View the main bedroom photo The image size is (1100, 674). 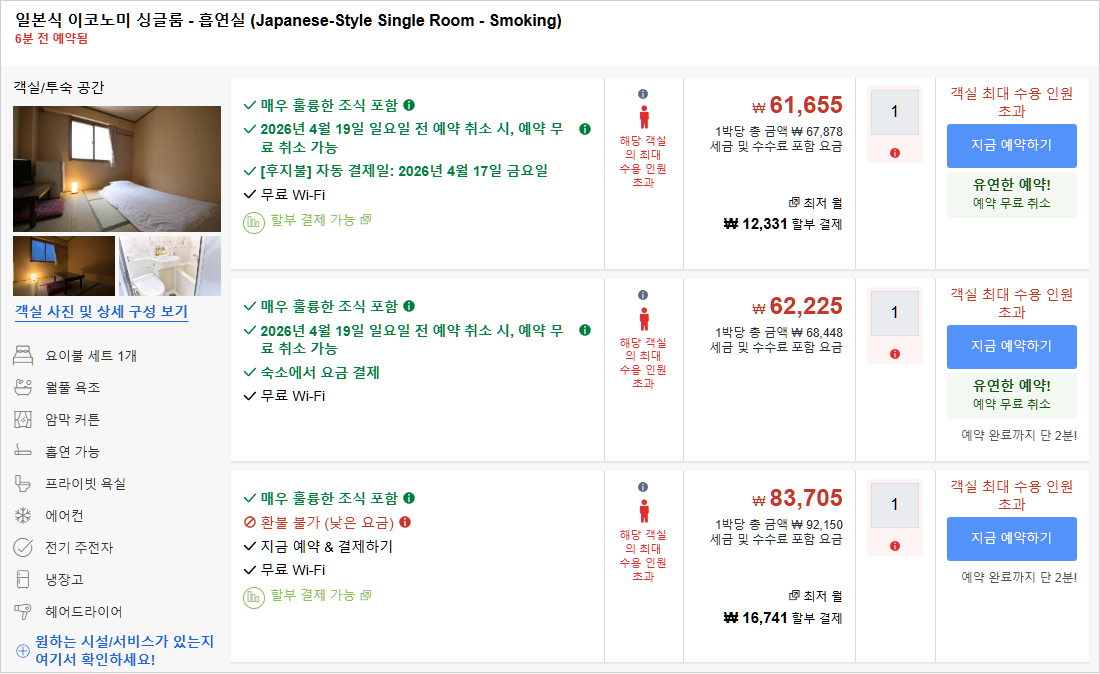pyautogui.click(x=117, y=168)
